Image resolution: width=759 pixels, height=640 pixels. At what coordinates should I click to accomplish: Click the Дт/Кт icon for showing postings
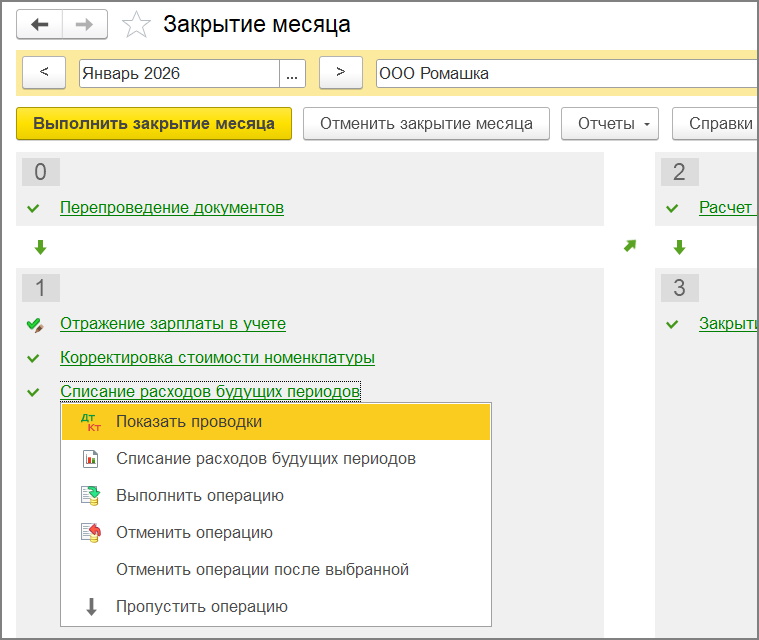[x=91, y=422]
